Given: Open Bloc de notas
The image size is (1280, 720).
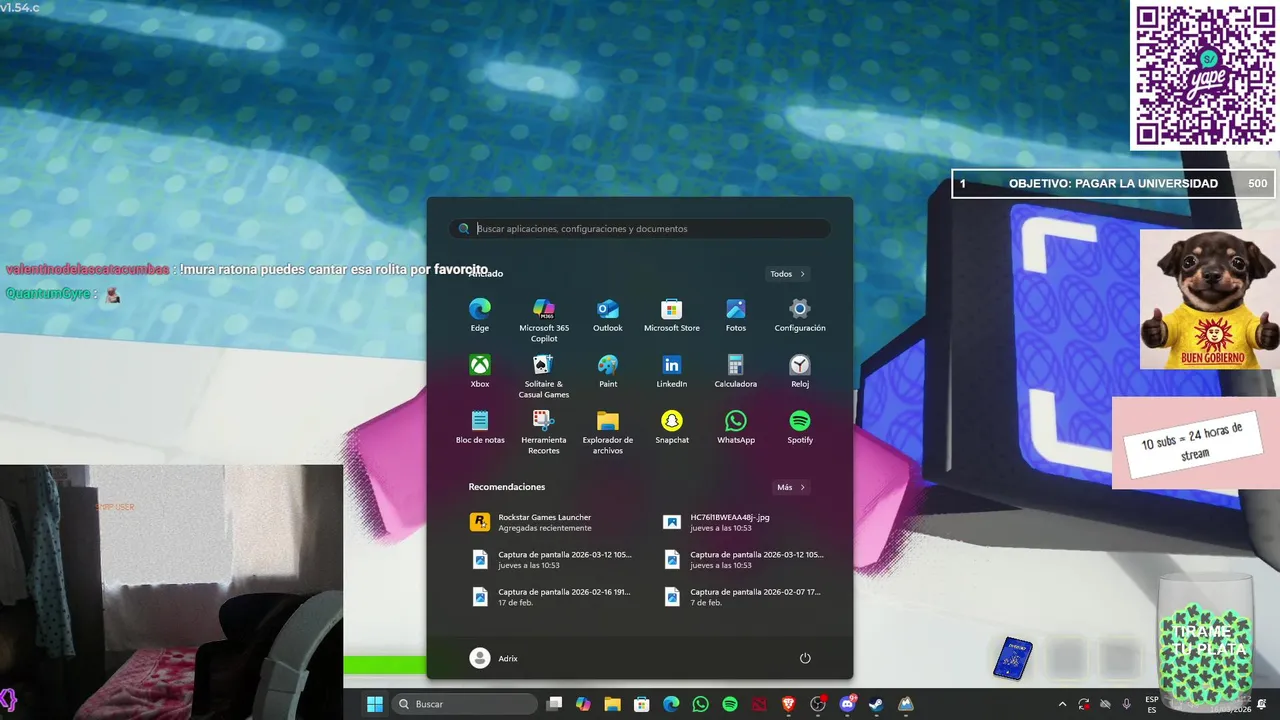Looking at the screenshot, I should [x=480, y=427].
